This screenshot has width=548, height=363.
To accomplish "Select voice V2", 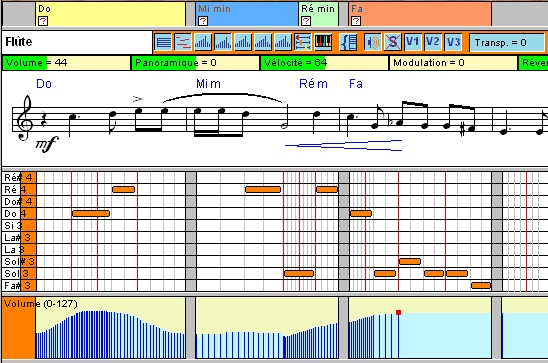I will click(x=433, y=42).
